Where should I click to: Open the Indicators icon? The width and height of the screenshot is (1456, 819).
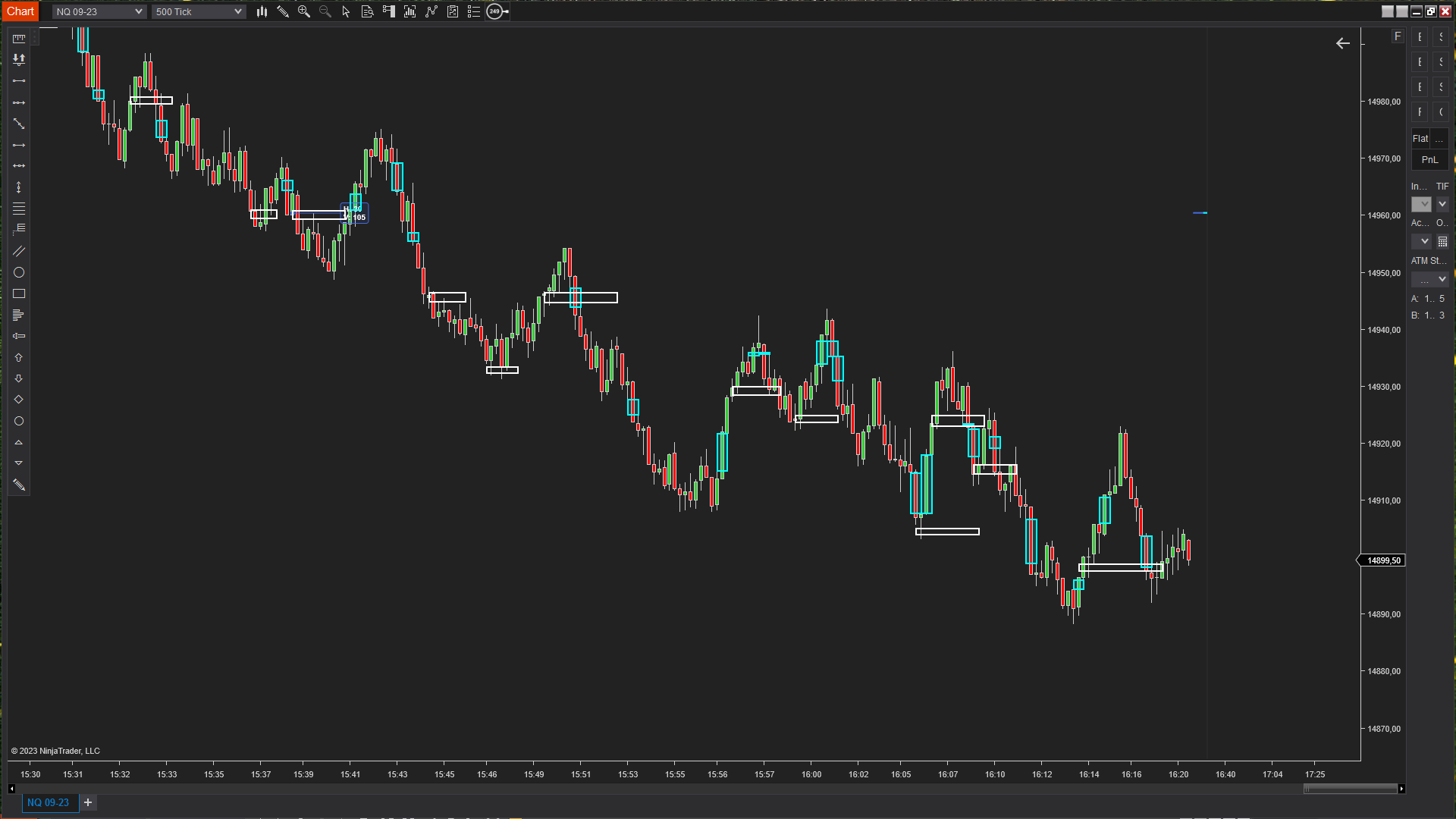tap(431, 11)
